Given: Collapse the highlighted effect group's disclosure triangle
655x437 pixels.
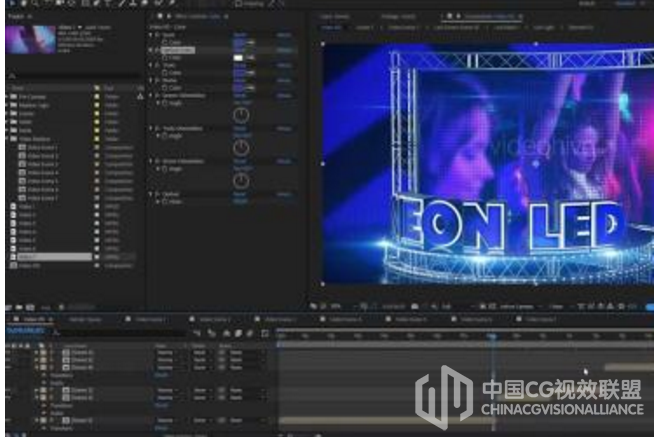Looking at the screenshot, I should point(151,50).
